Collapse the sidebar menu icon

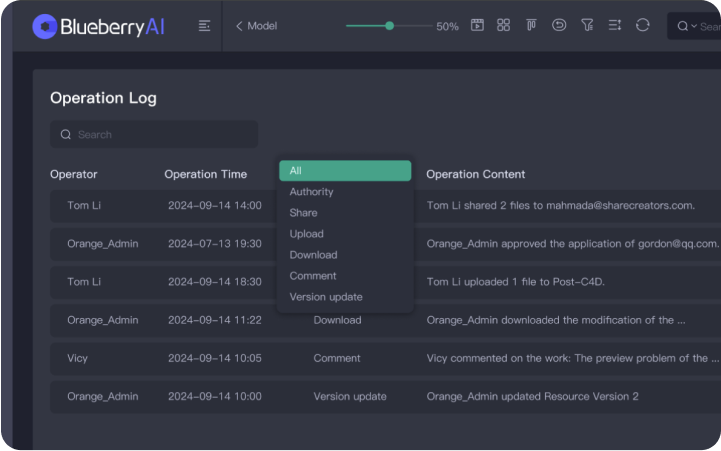coord(205,26)
